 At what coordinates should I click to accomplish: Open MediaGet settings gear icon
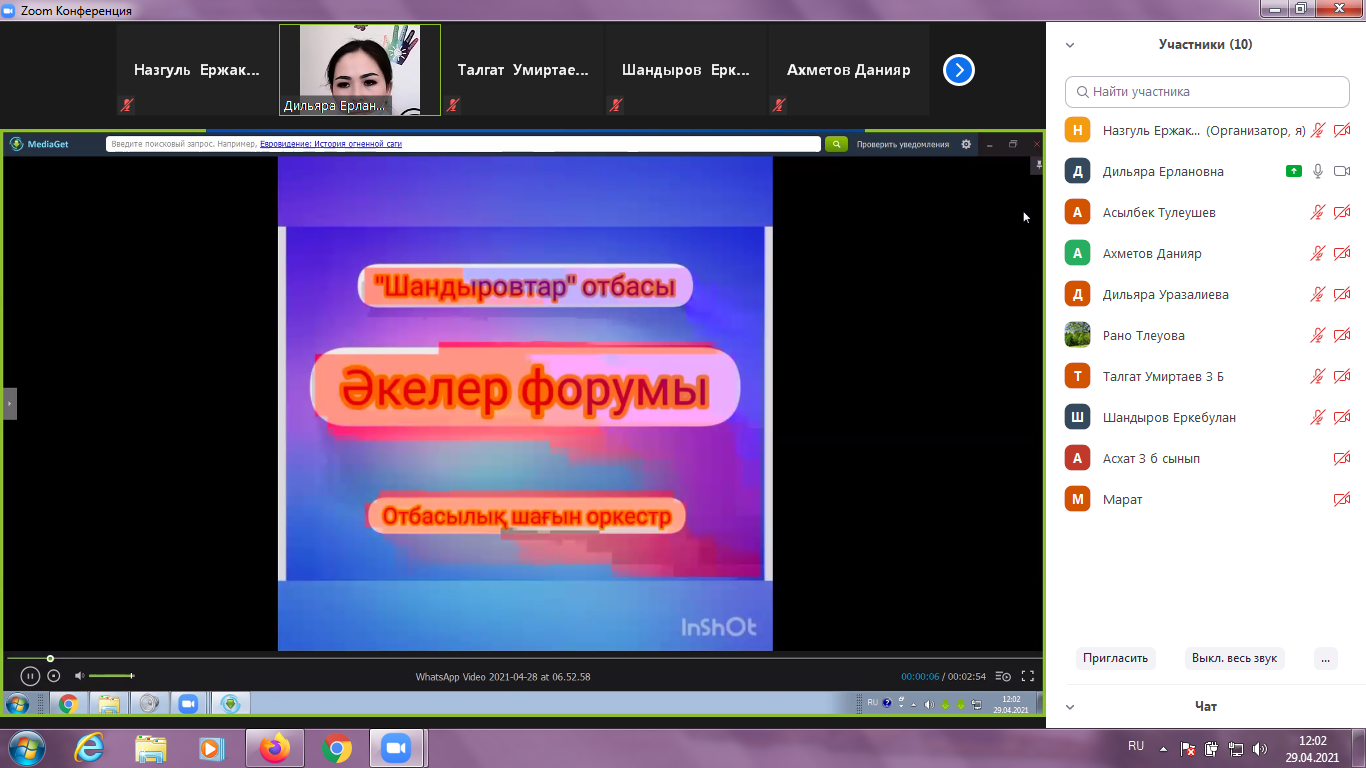(x=966, y=144)
